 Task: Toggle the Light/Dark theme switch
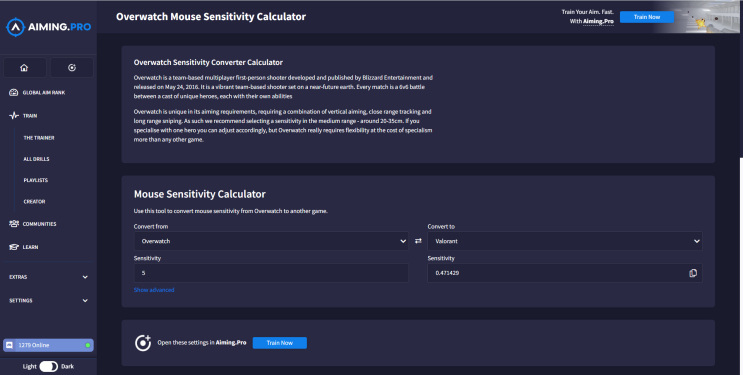(48, 366)
